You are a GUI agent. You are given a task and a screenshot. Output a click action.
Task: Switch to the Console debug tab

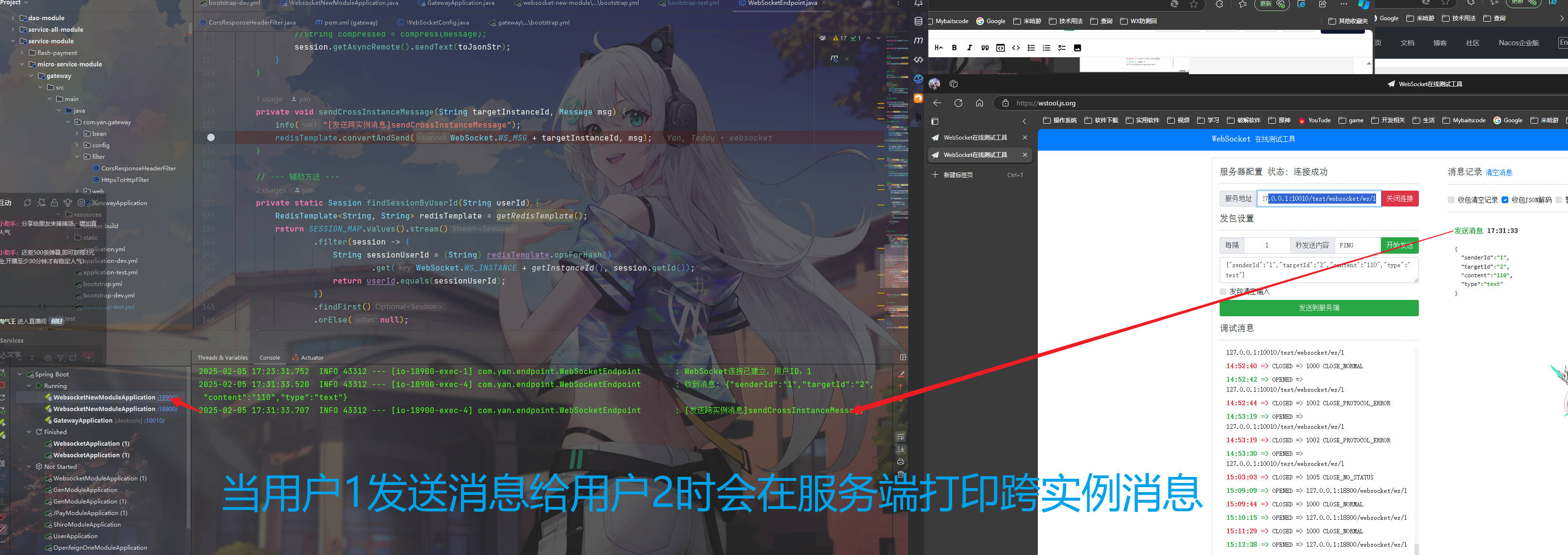click(x=269, y=357)
